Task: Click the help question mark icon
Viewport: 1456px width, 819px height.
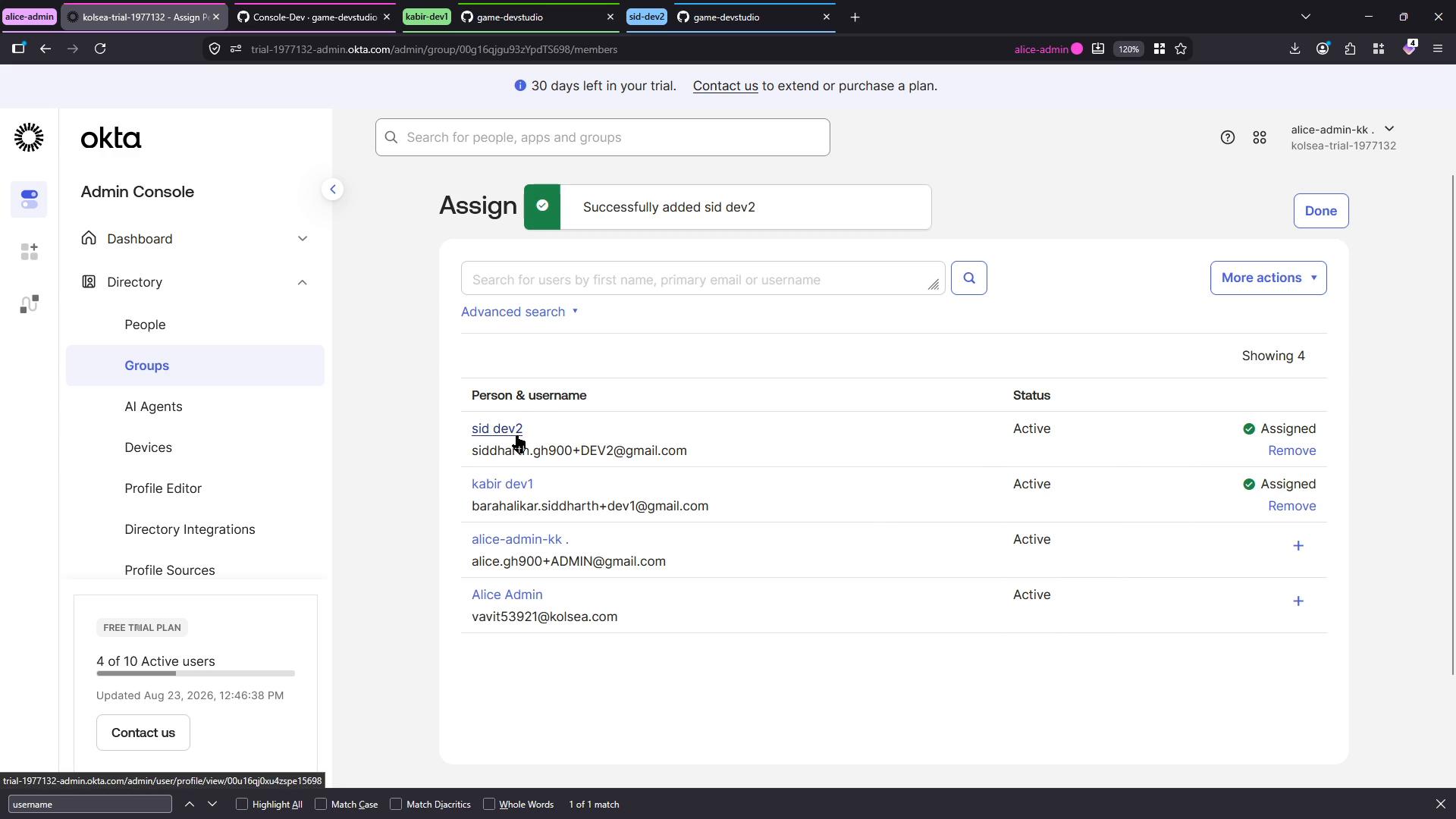Action: 1227,137
